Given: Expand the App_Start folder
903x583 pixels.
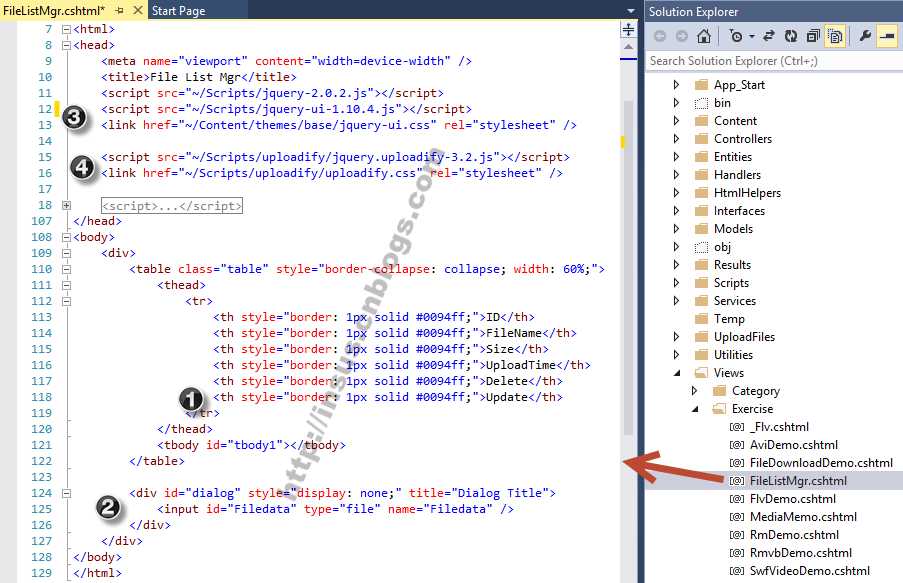Looking at the screenshot, I should point(676,85).
